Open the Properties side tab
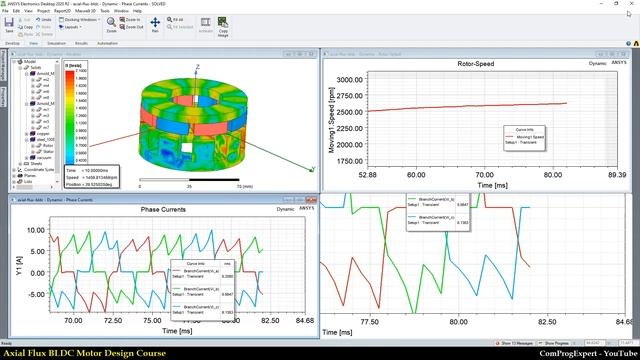This screenshot has width=640, height=360. pos(3,97)
